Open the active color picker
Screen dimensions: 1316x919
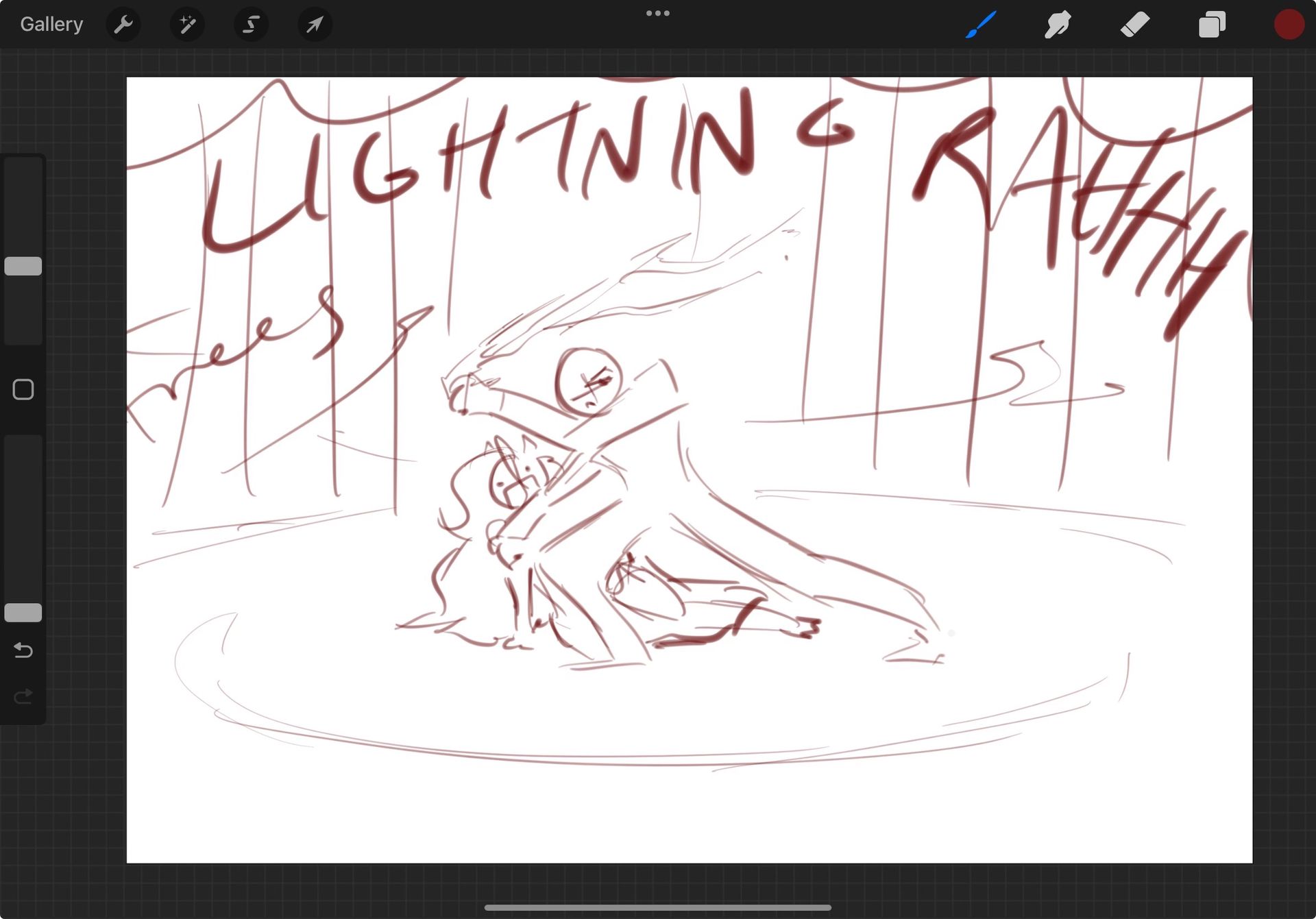1289,25
